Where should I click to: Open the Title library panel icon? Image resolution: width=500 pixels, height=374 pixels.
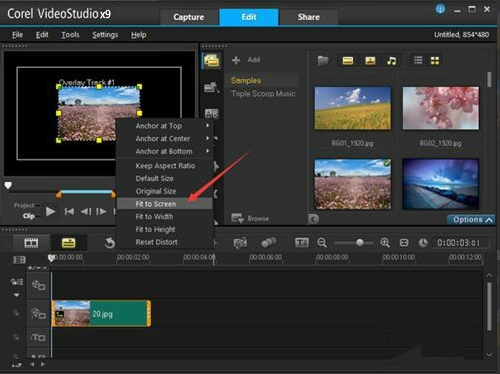tap(212, 114)
